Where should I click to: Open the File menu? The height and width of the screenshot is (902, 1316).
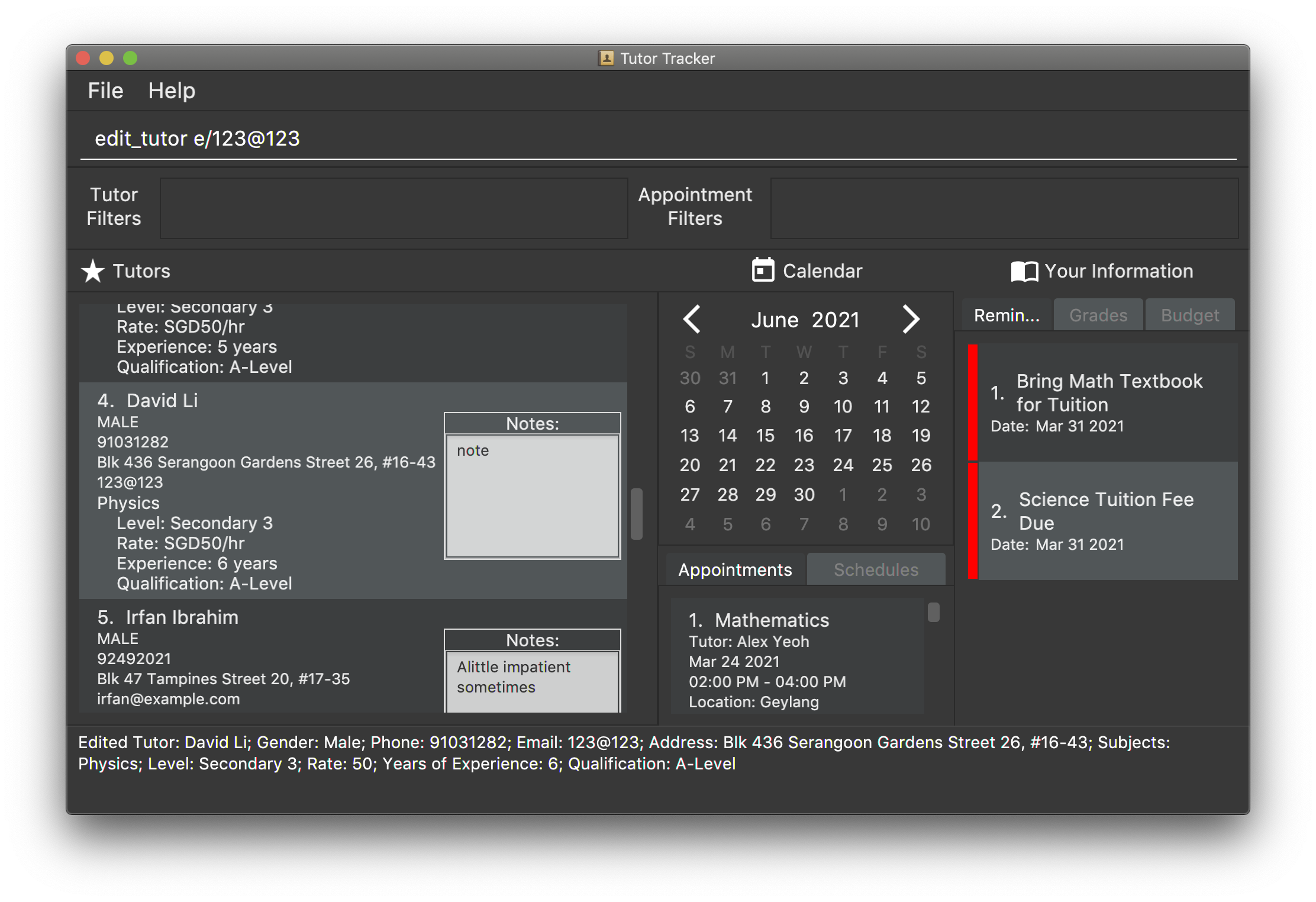(105, 91)
